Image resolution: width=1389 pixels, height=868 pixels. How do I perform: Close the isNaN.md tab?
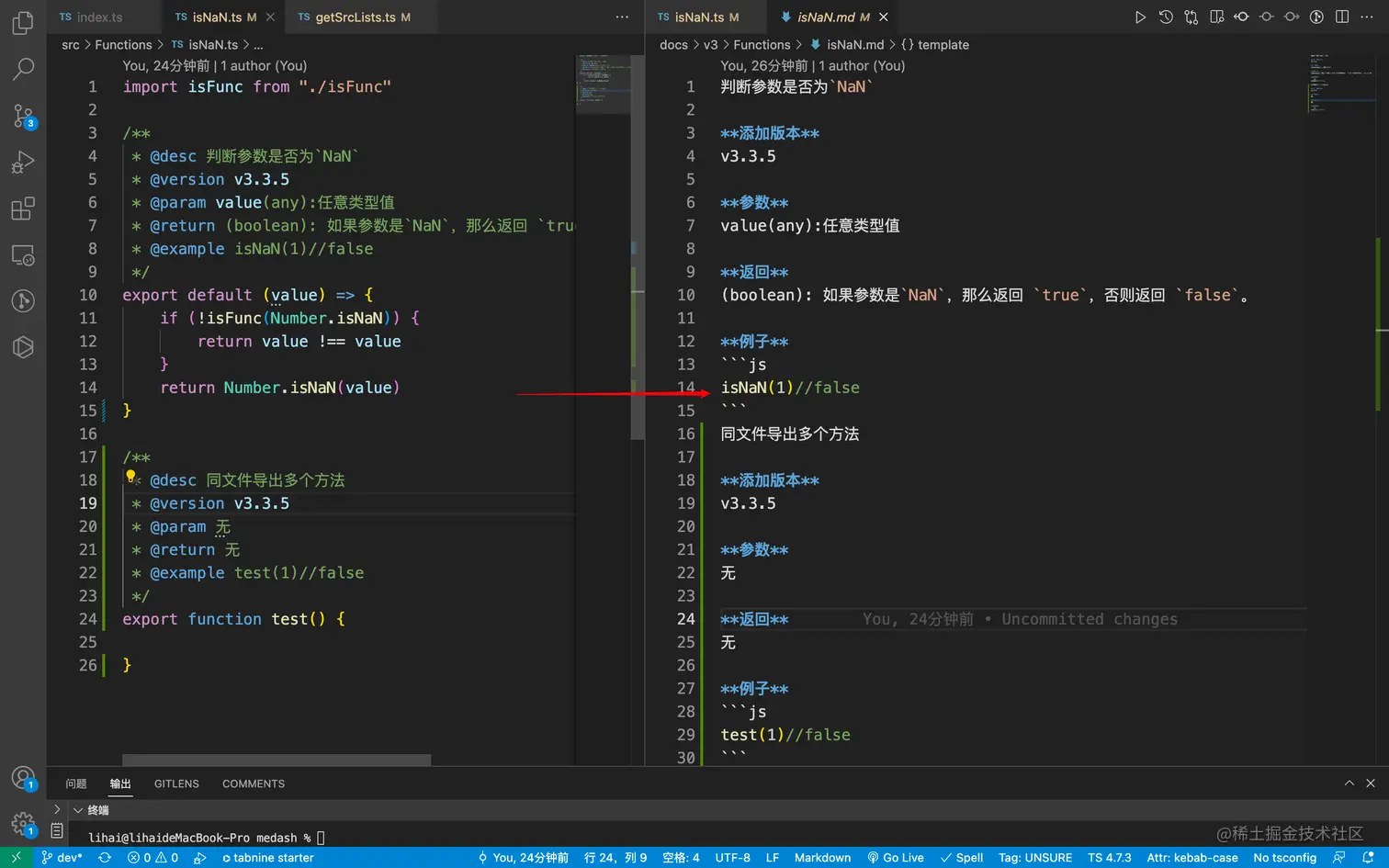pos(884,17)
